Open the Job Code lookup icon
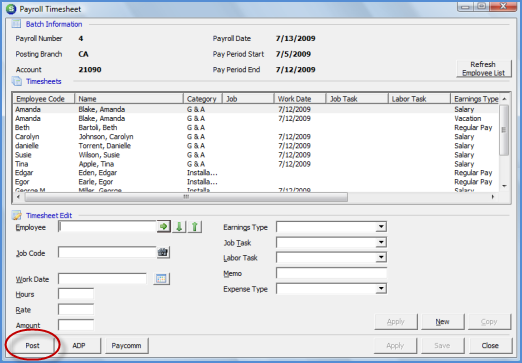The height and width of the screenshot is (363, 522). [x=163, y=252]
